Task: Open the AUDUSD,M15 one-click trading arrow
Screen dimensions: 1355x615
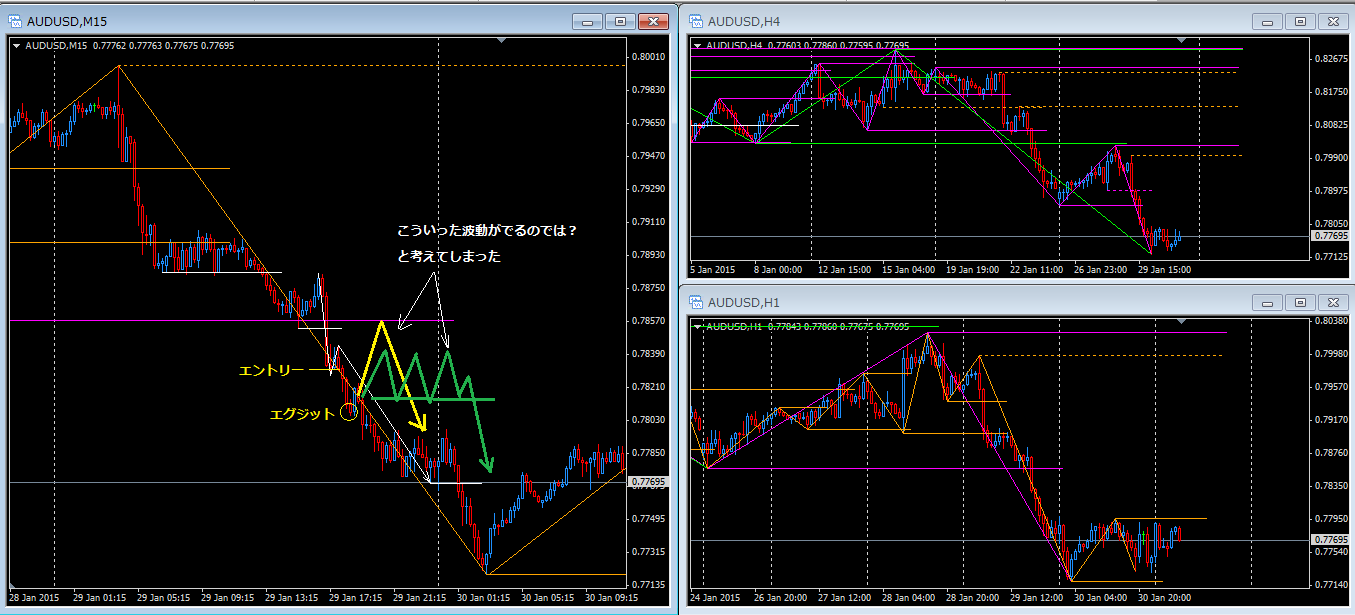Action: (17, 45)
